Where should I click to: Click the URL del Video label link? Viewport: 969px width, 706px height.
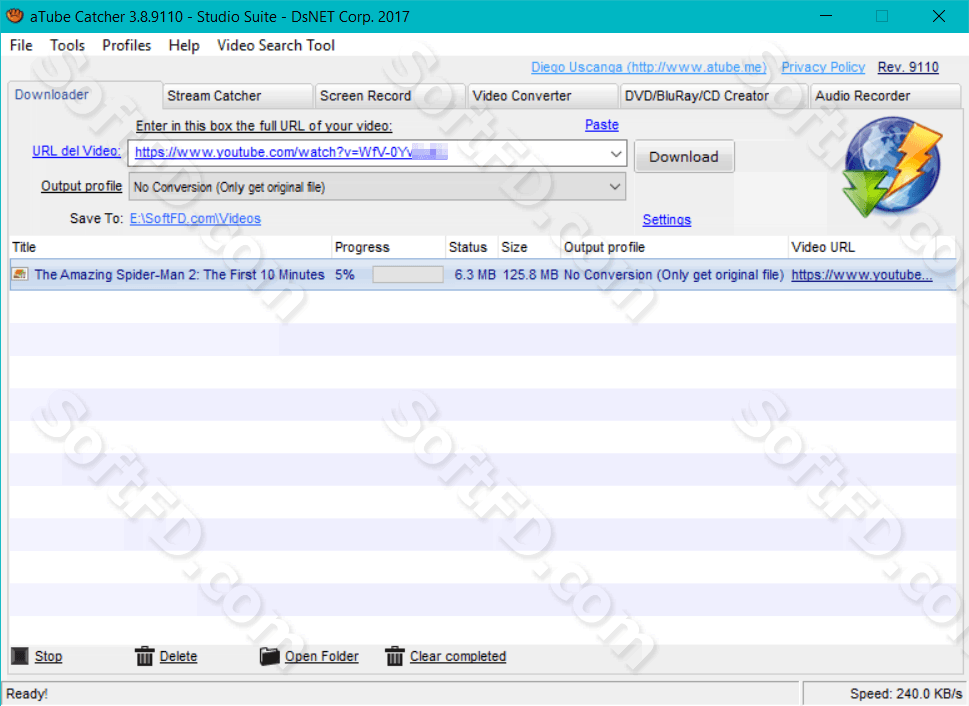coord(76,151)
